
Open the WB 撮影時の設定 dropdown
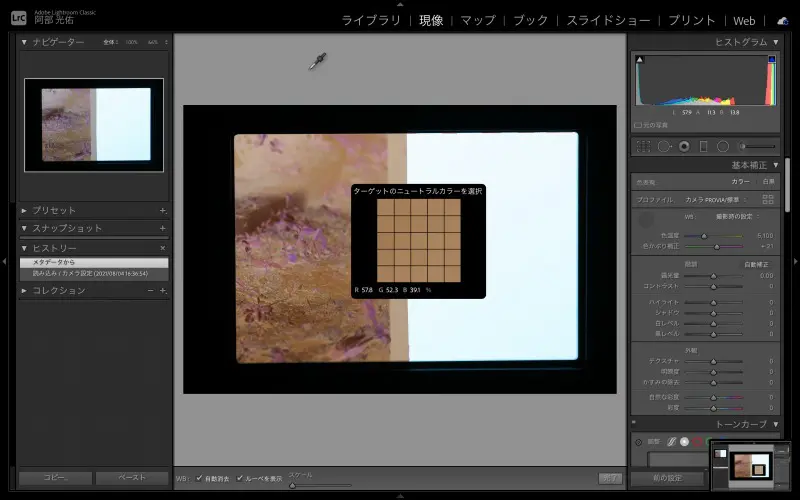[737, 216]
